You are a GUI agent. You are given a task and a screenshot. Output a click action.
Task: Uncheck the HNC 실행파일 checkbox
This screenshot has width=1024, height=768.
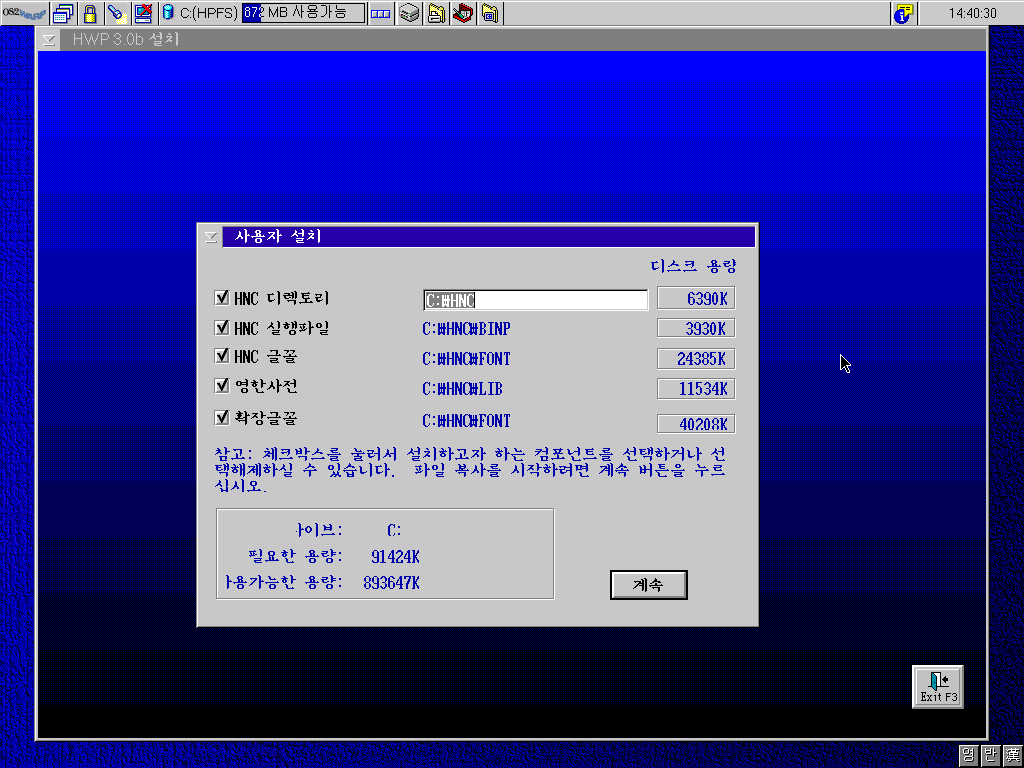click(221, 327)
